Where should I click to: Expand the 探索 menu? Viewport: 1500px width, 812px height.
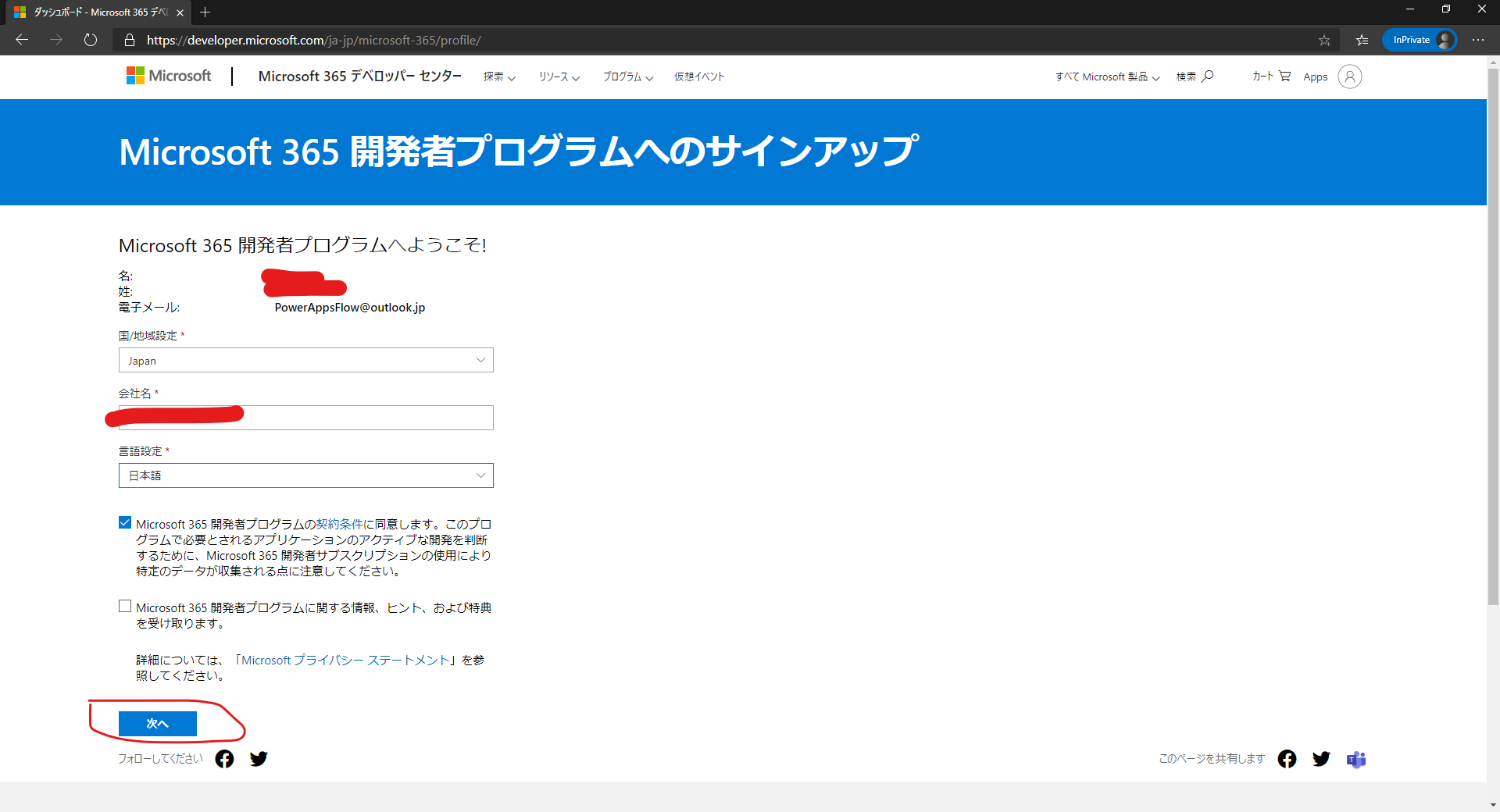[x=499, y=77]
